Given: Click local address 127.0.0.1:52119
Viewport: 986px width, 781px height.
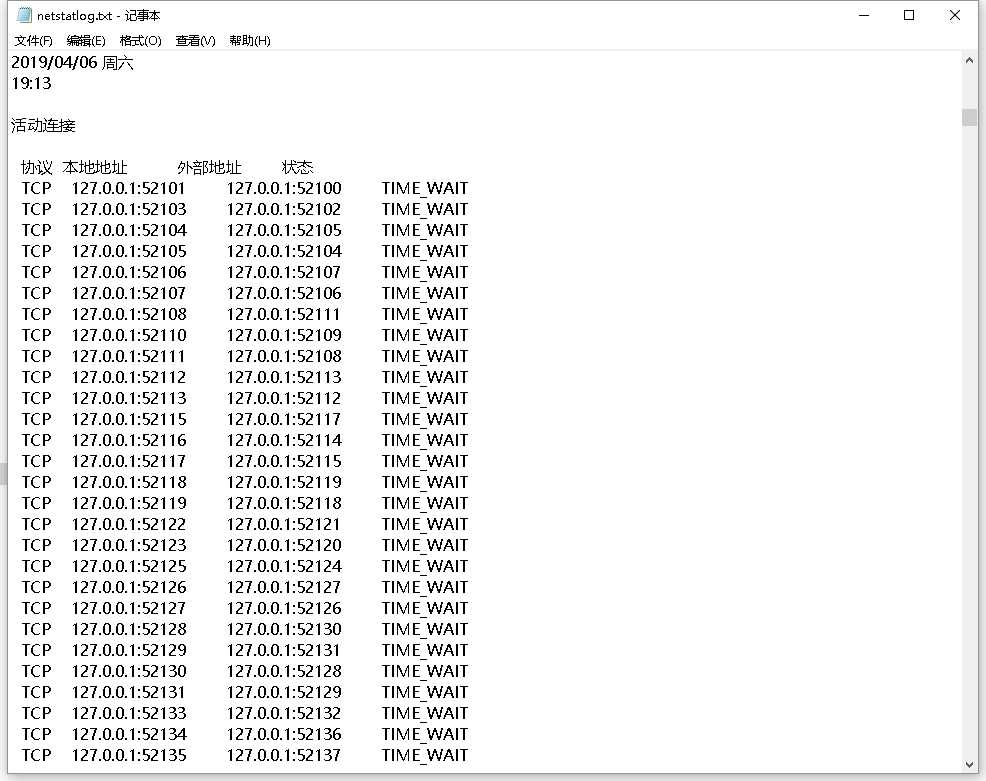Looking at the screenshot, I should click(129, 504).
